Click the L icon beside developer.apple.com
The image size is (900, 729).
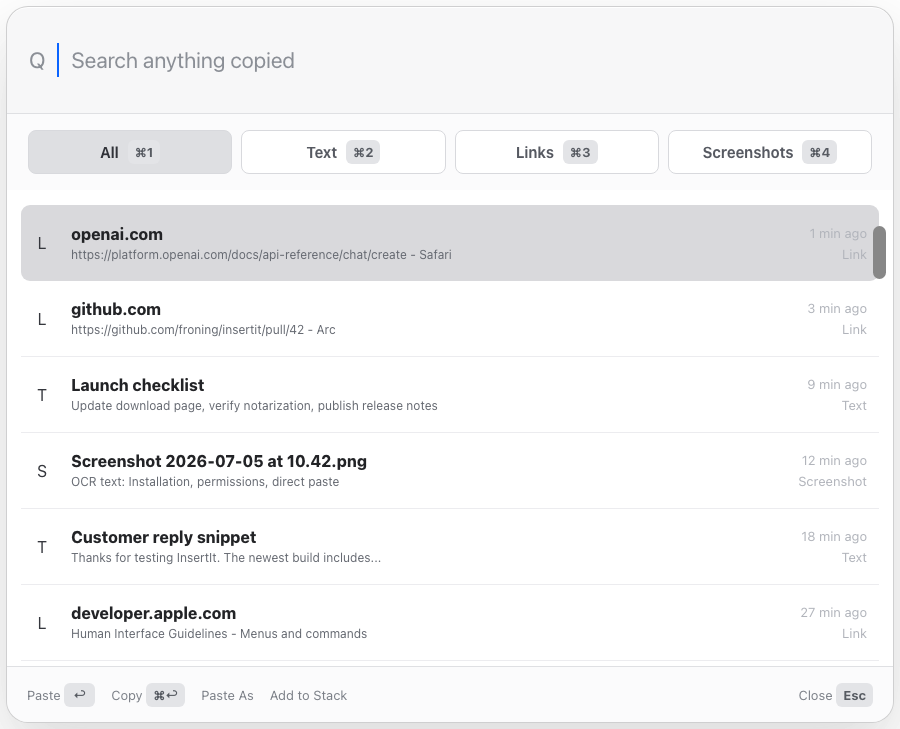(42, 623)
